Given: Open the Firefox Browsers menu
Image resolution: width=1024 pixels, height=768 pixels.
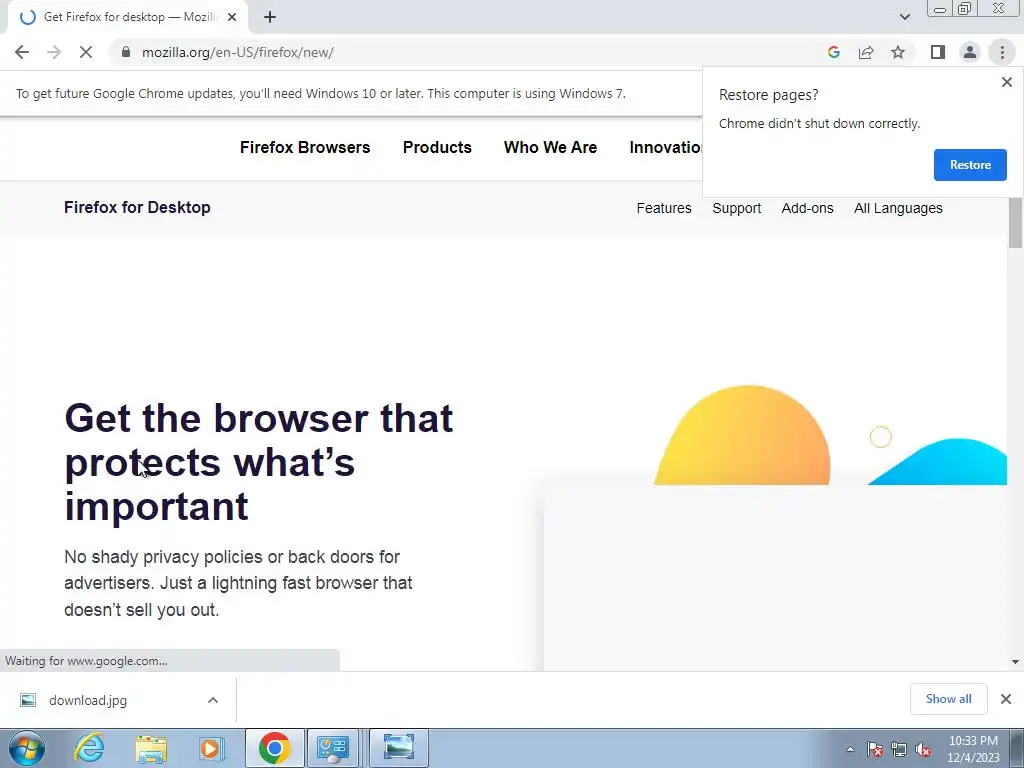Looking at the screenshot, I should (x=305, y=147).
